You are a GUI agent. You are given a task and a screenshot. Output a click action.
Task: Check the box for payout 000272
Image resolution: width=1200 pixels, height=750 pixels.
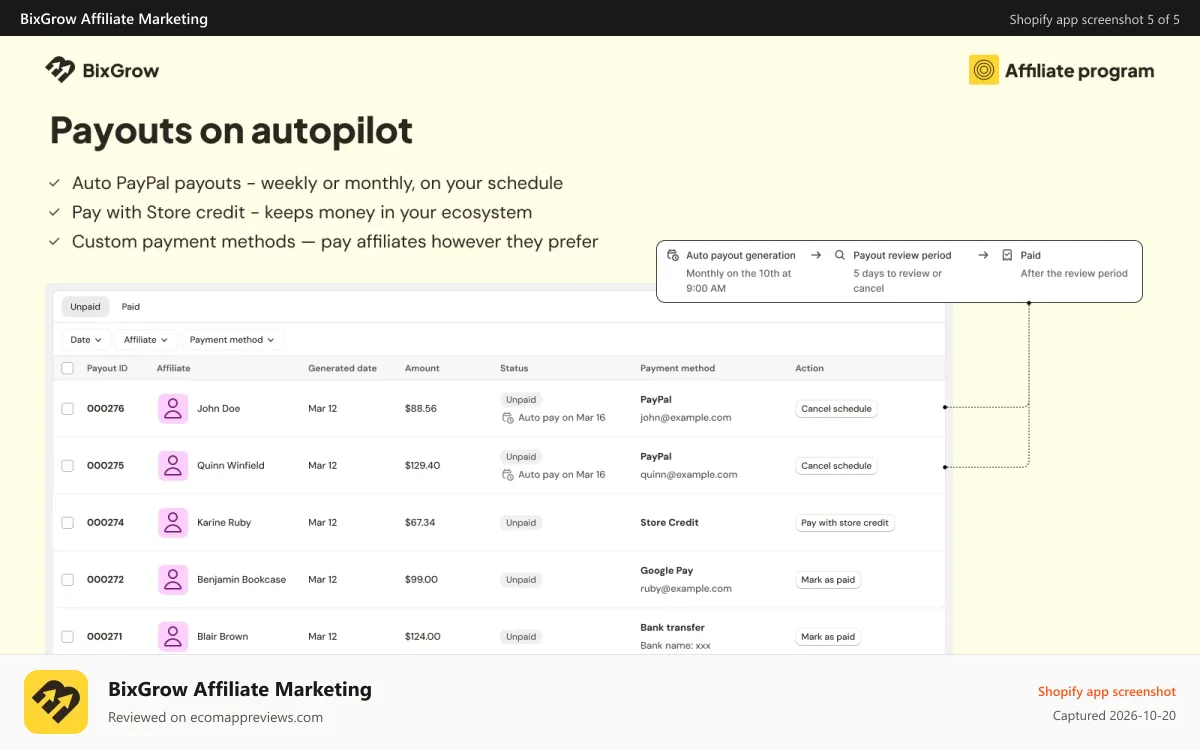click(x=68, y=579)
